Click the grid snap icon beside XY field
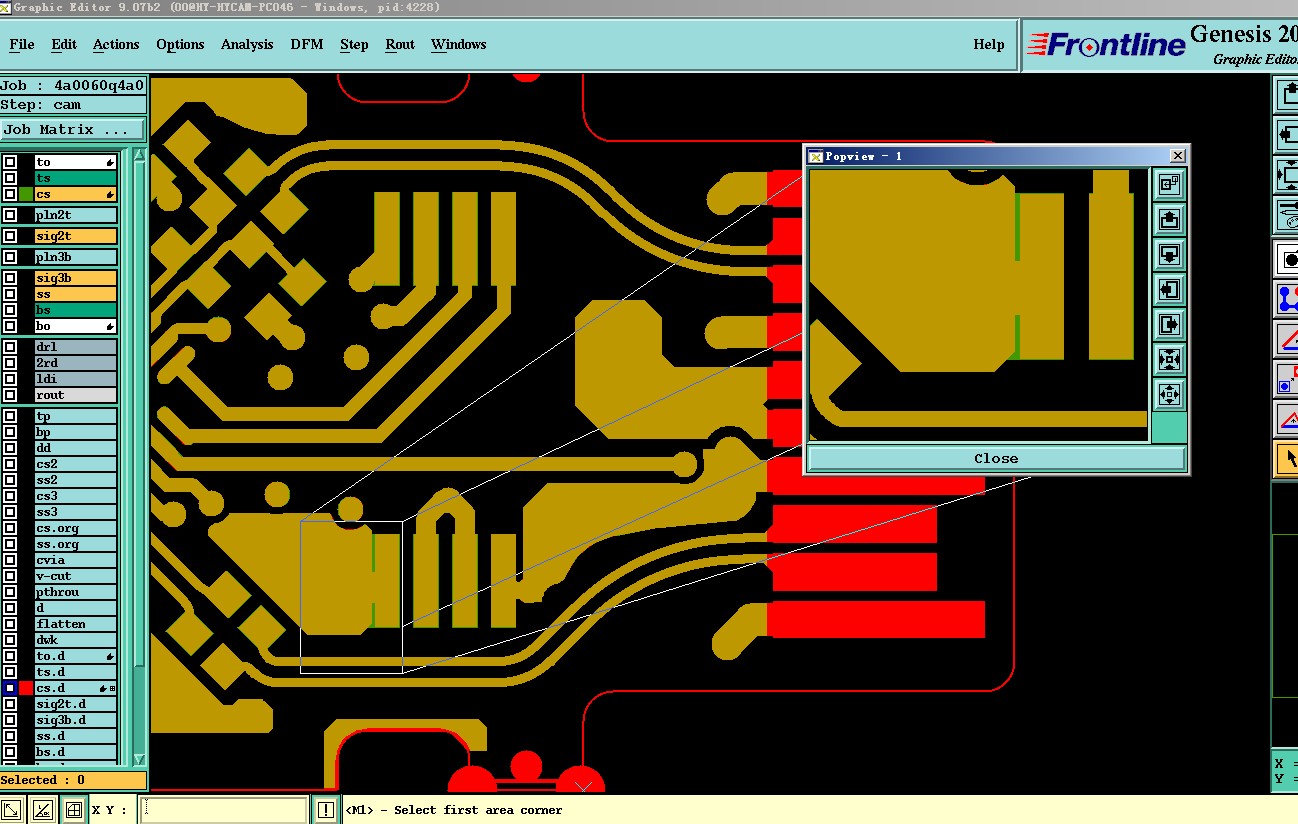The image size is (1298, 824). (73, 810)
